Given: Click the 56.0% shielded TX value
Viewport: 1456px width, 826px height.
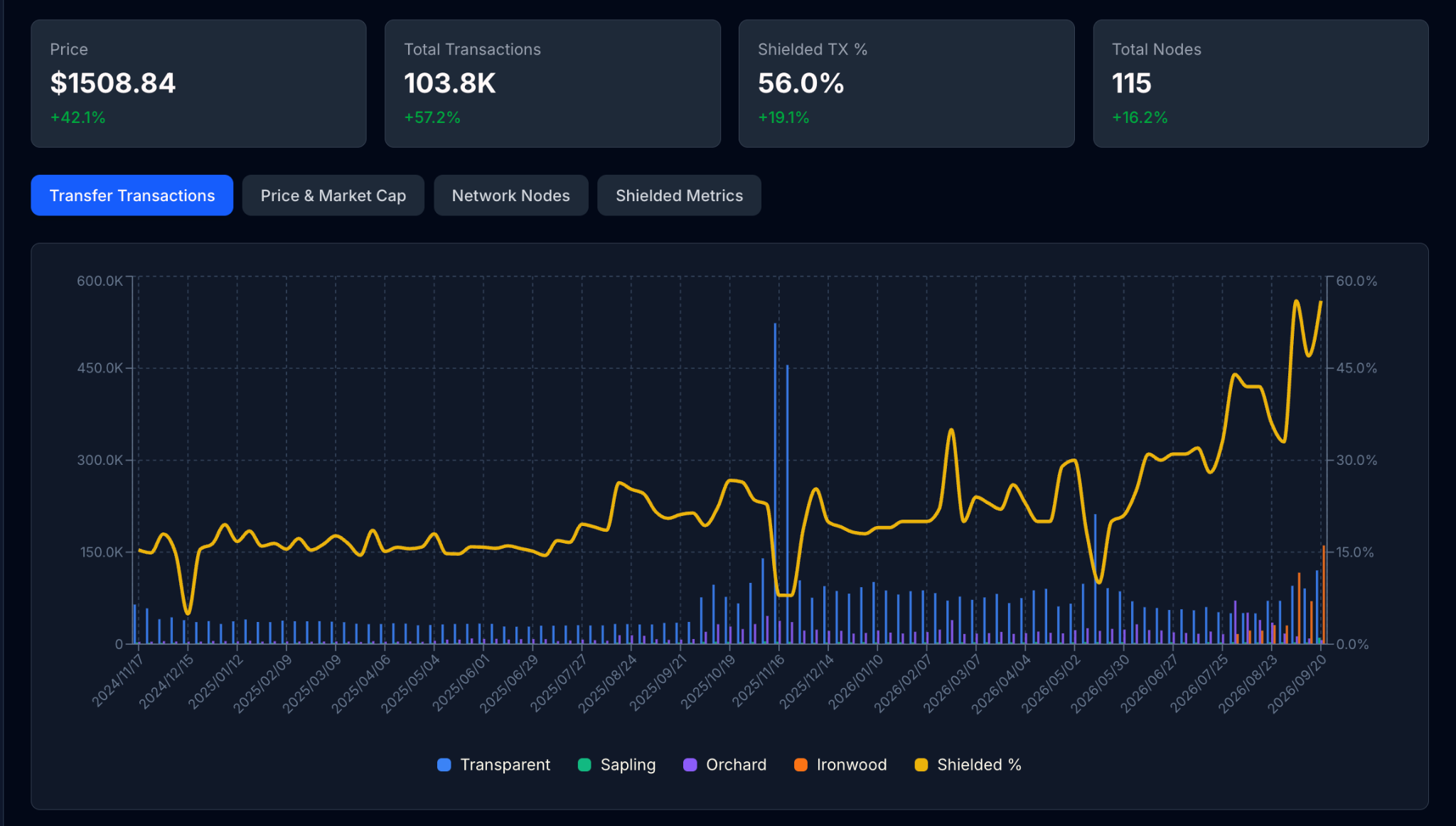Looking at the screenshot, I should tap(801, 83).
